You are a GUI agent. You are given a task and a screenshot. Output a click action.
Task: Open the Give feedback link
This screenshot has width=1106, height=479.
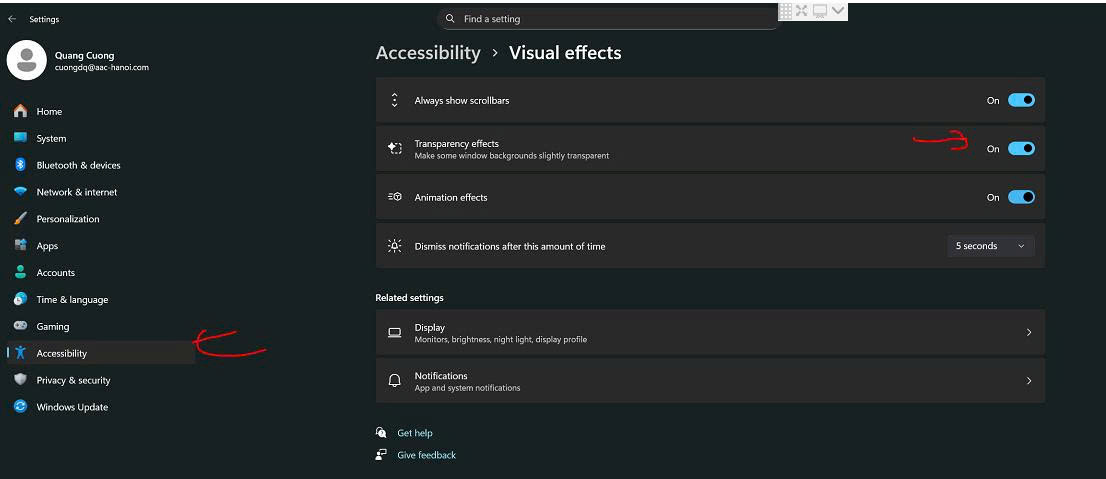[426, 455]
